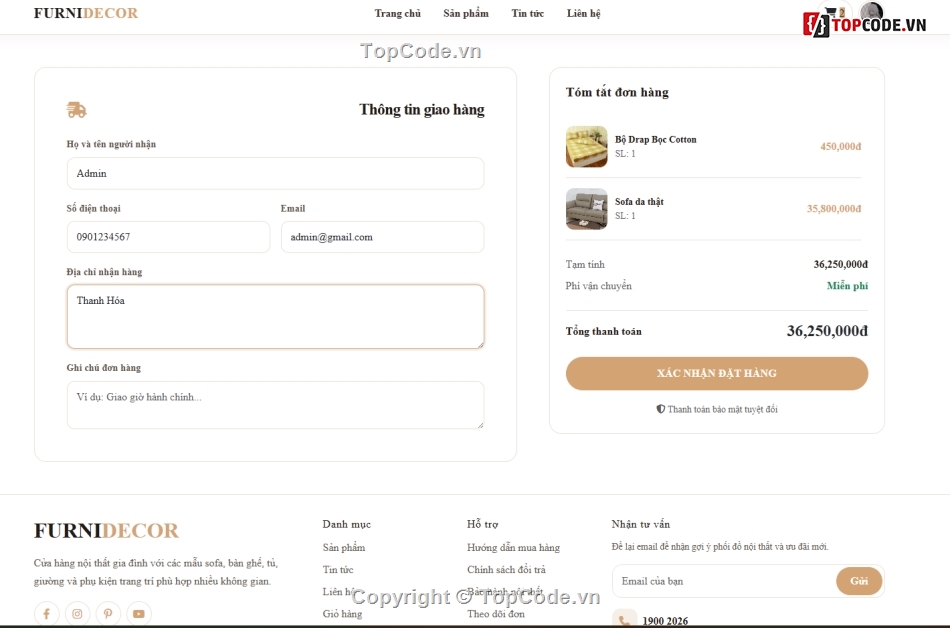The image size is (950, 628).
Task: Focus the email field admin@gmail.com
Action: pos(382,237)
